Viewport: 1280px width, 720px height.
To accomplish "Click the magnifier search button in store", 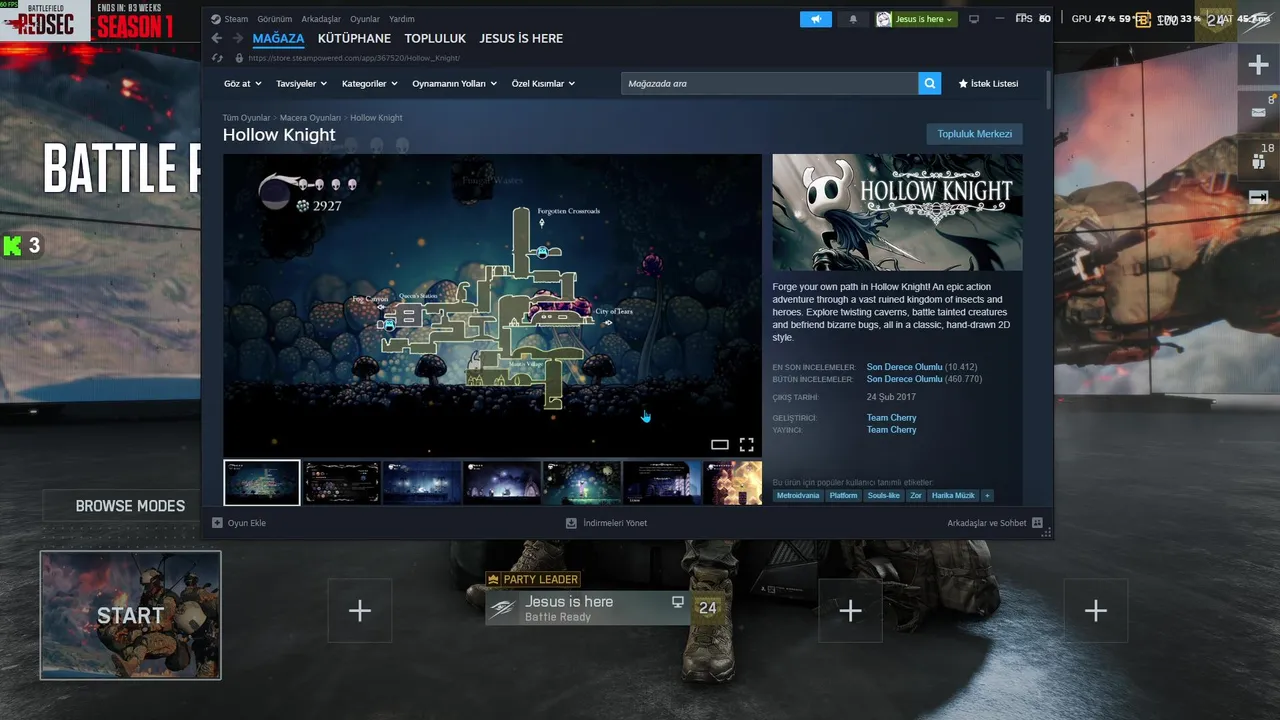I will [930, 83].
